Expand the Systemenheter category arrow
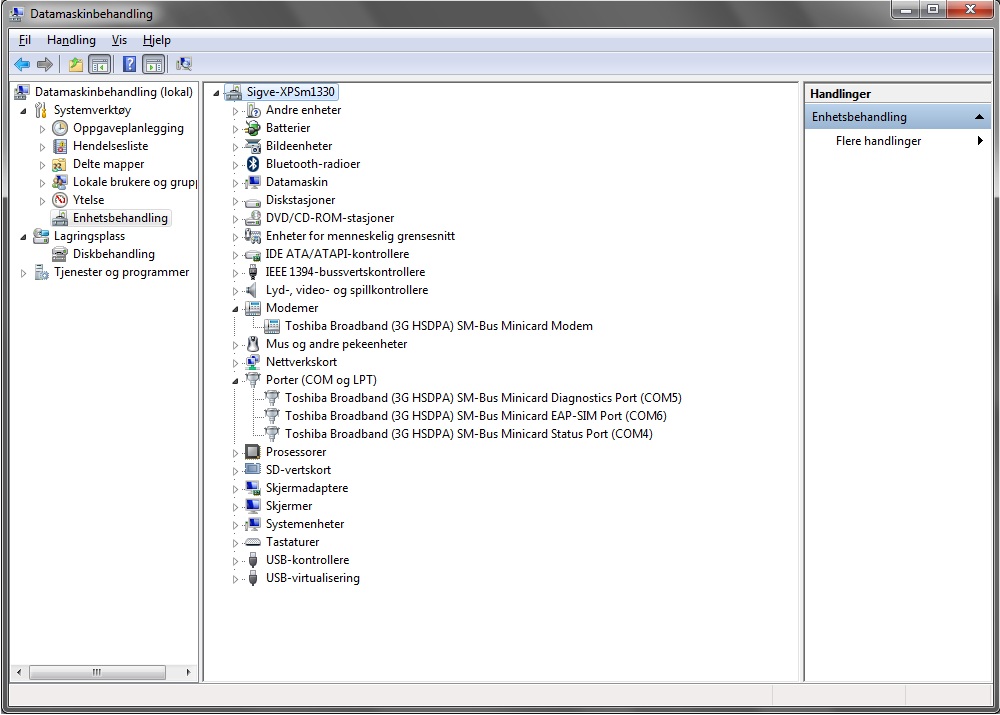This screenshot has height=715, width=1000. click(x=235, y=525)
